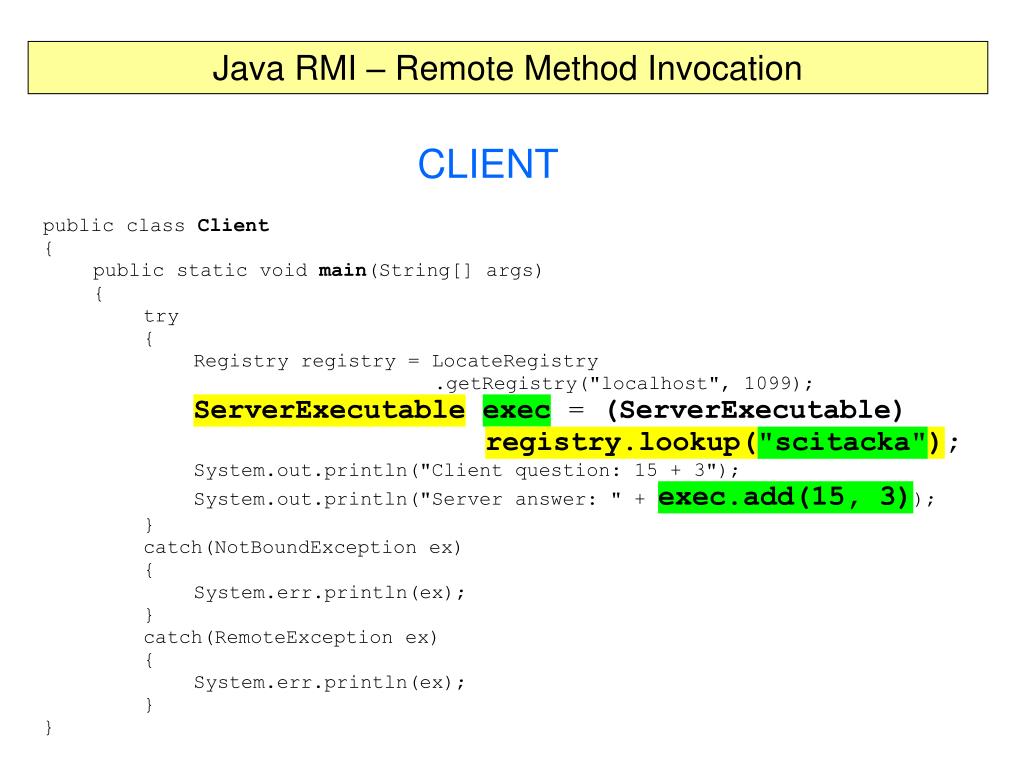Click the Registry registry declaration line
This screenshot has width=1024, height=768.
[x=396, y=361]
